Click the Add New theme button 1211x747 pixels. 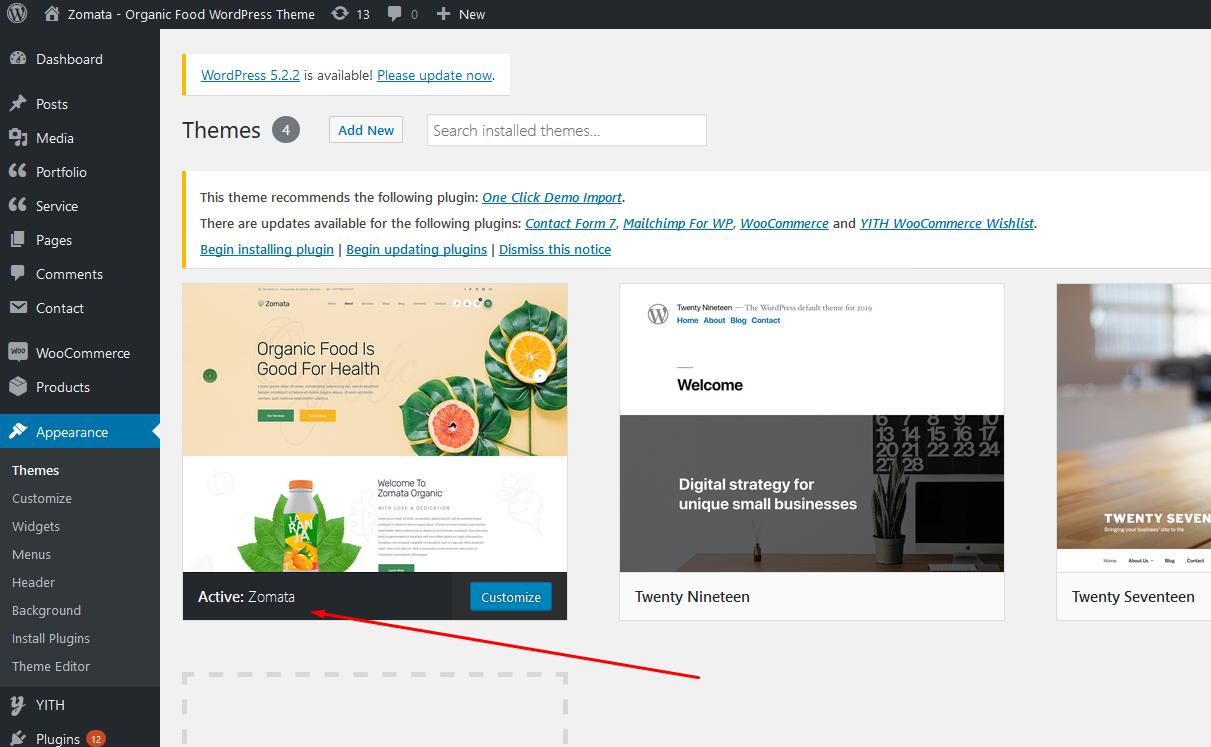(366, 130)
